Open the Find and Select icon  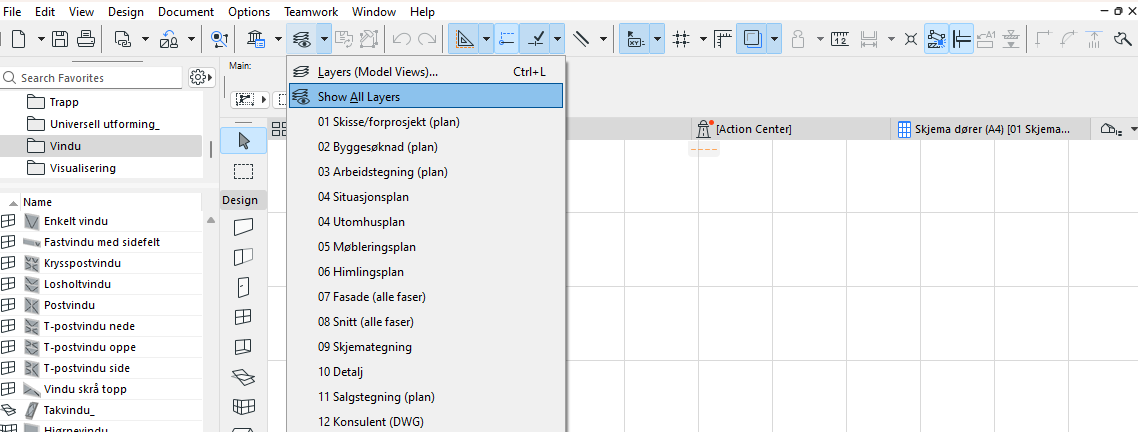pos(219,39)
